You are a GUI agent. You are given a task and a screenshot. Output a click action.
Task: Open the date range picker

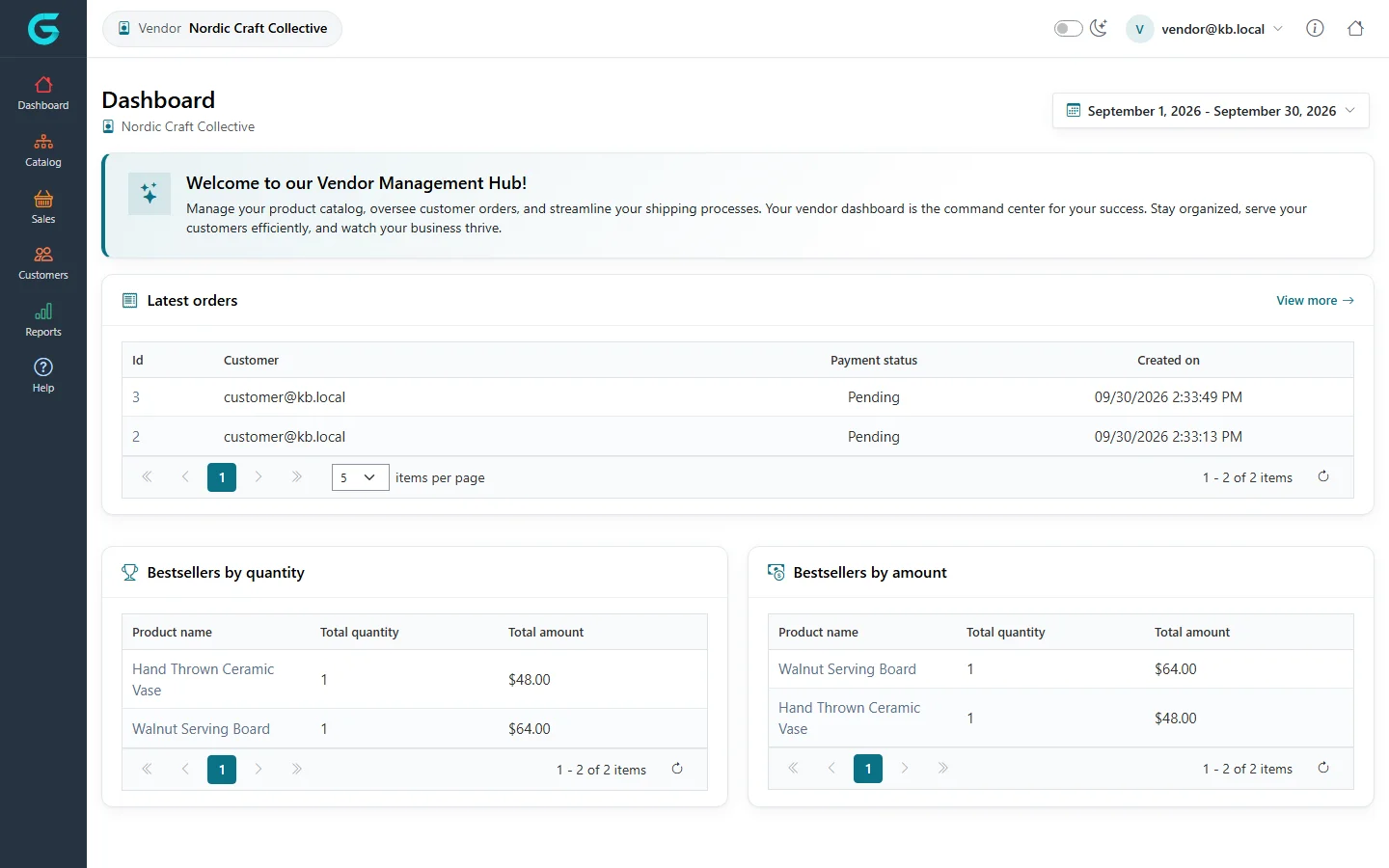[1212, 111]
